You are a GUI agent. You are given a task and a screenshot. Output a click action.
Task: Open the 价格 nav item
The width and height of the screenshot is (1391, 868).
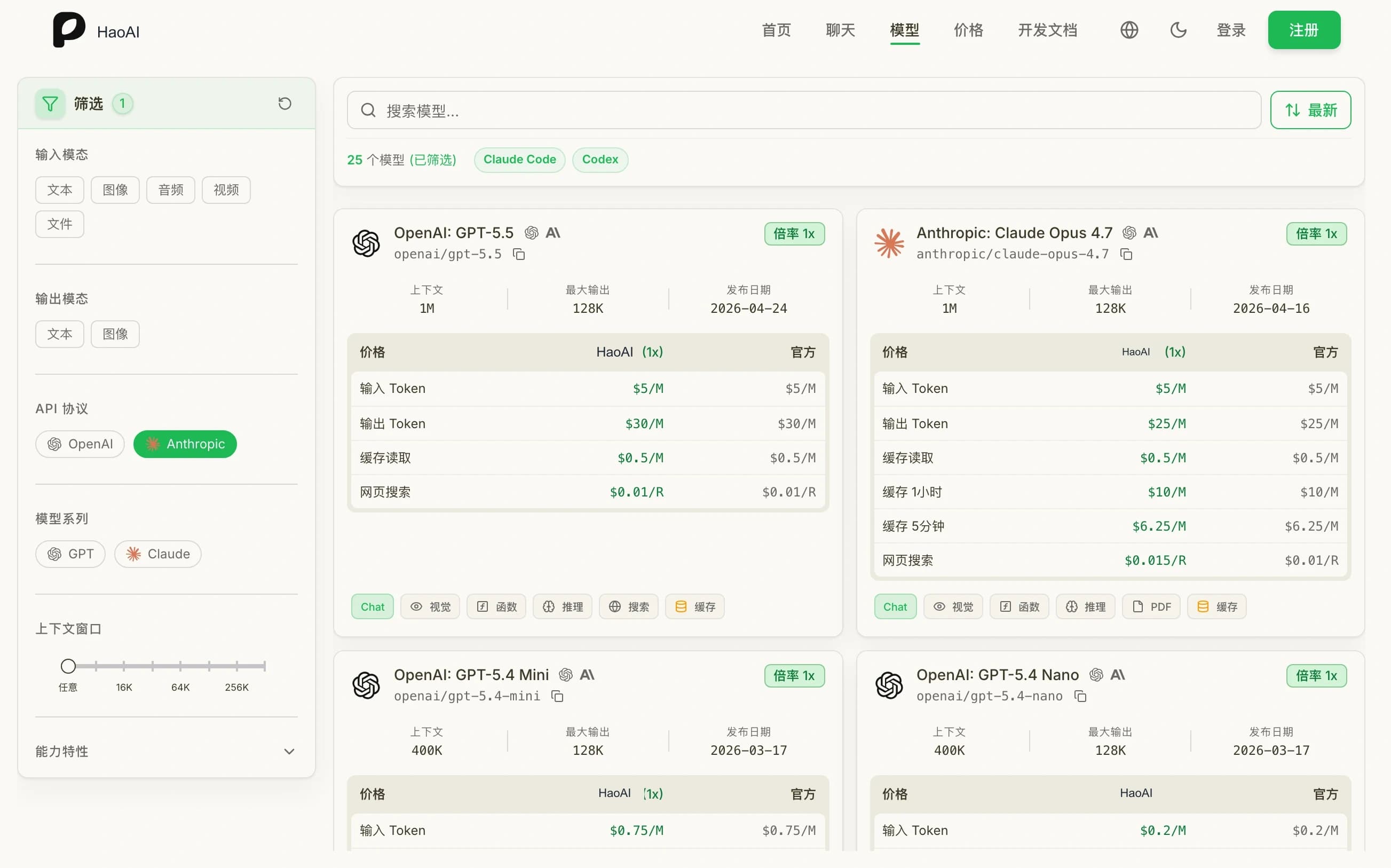point(968,30)
